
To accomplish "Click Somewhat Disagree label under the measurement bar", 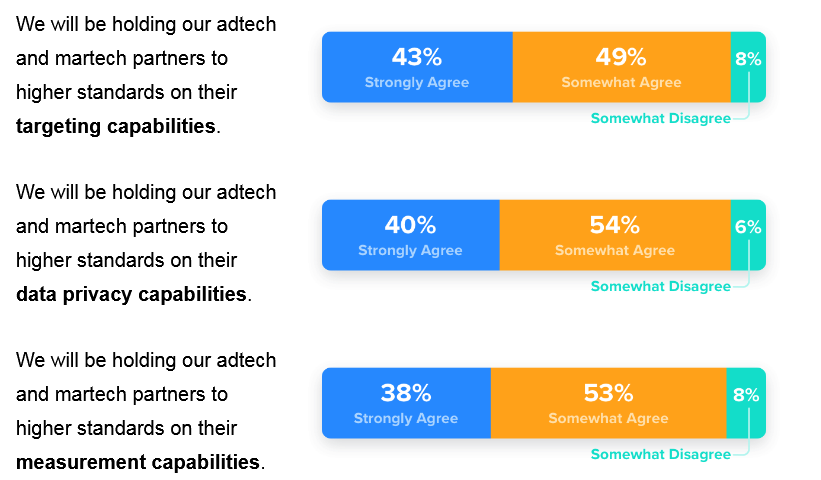I will (x=660, y=454).
